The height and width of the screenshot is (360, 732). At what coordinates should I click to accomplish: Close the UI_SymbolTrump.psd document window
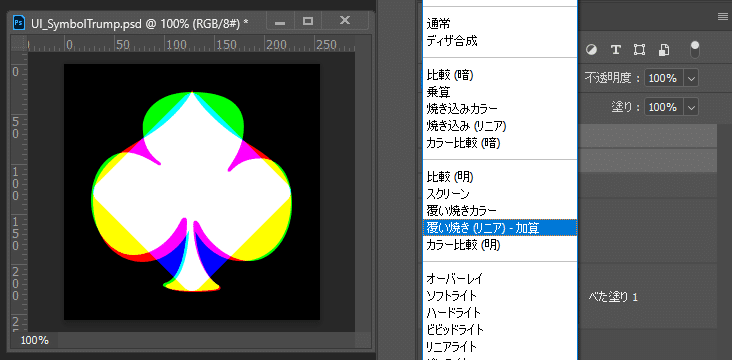345,21
